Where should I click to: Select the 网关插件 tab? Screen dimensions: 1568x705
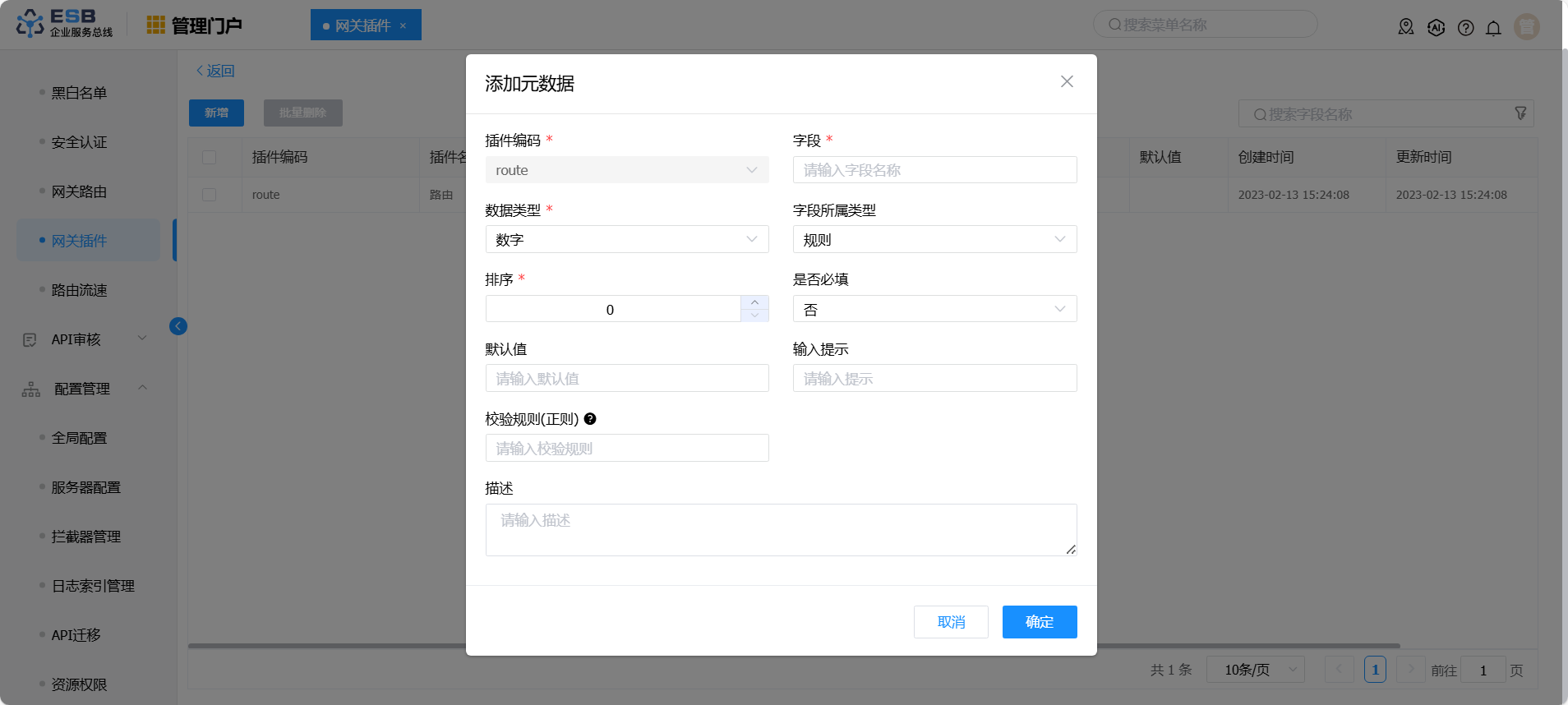pos(366,25)
